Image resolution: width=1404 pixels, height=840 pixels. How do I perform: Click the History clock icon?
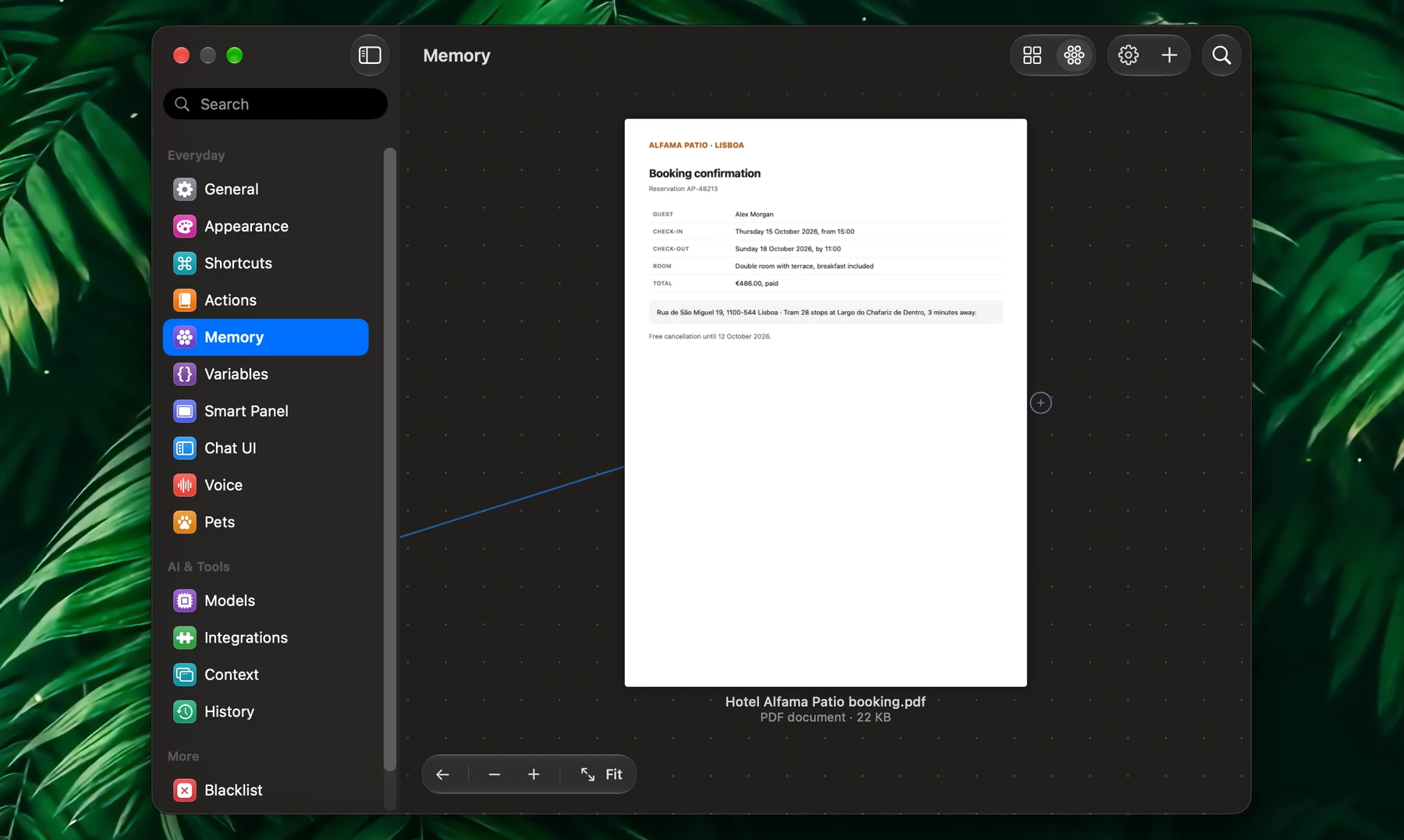(185, 712)
